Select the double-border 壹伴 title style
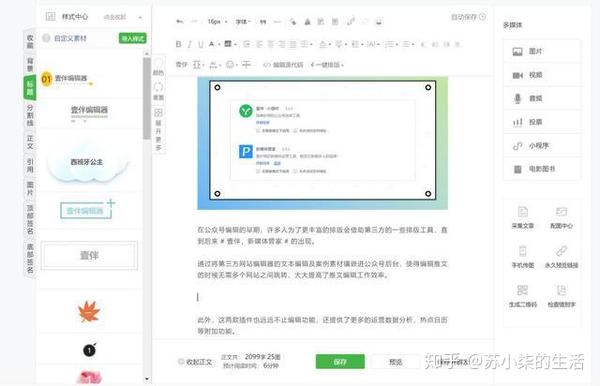Viewport: 600px width, 386px height. pyautogui.click(x=89, y=255)
